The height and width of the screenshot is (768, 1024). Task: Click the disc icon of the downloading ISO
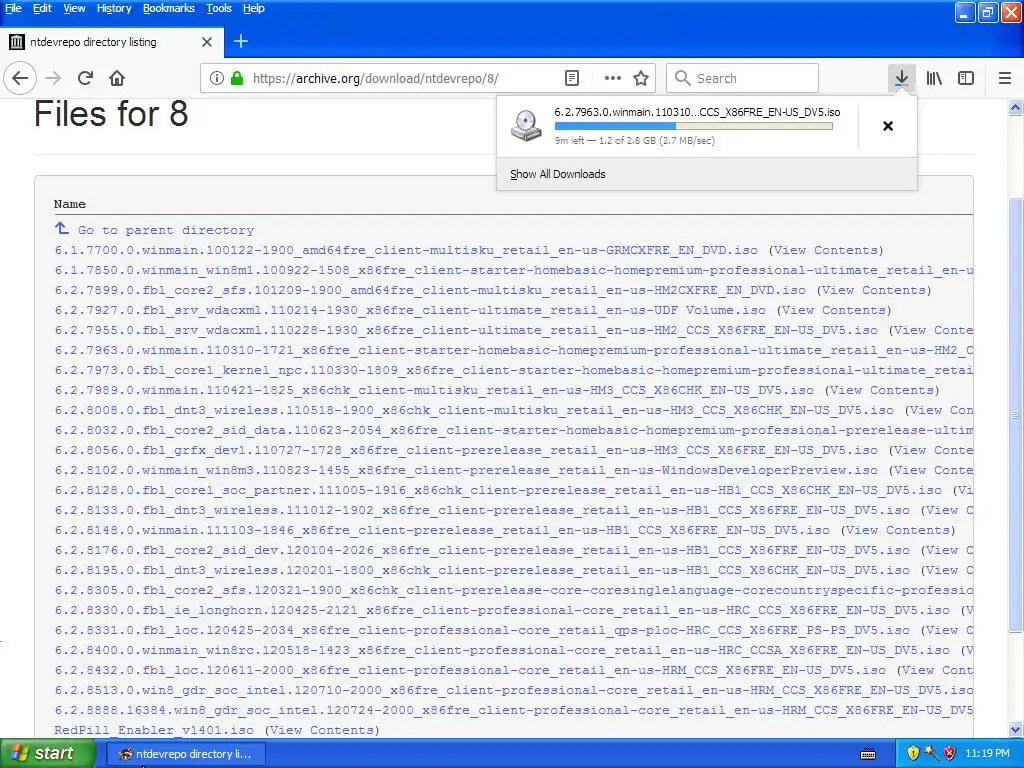coord(526,126)
